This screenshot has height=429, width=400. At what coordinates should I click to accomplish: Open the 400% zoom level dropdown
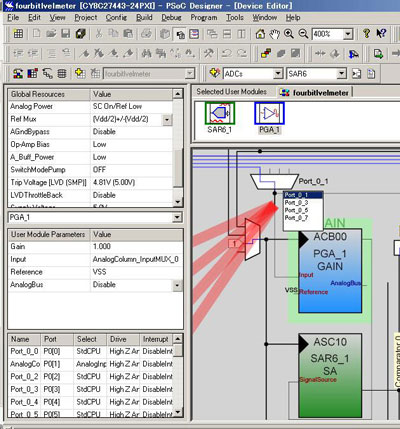(x=348, y=34)
